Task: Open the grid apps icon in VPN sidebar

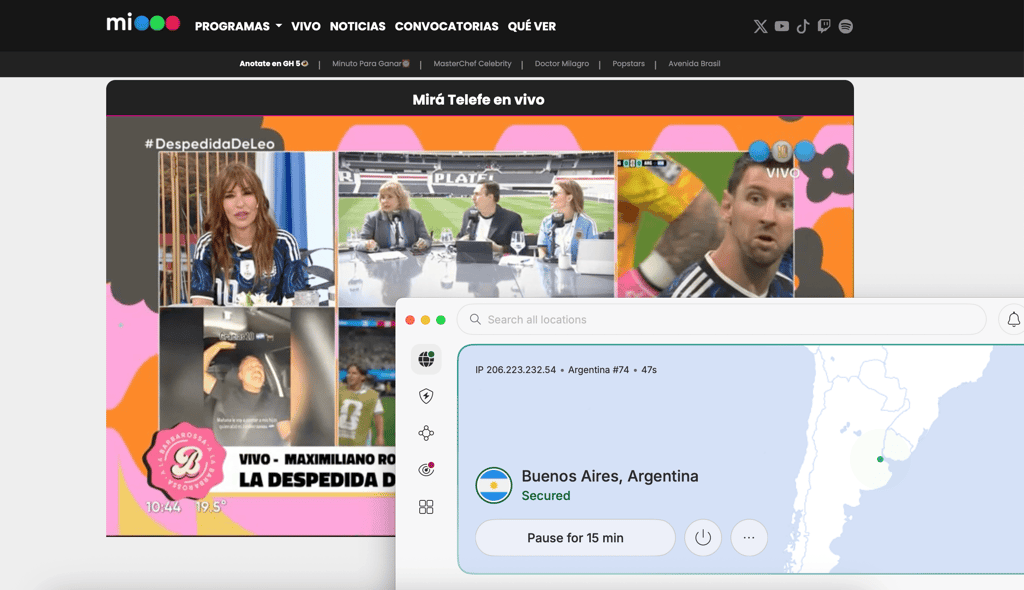Action: click(x=426, y=507)
